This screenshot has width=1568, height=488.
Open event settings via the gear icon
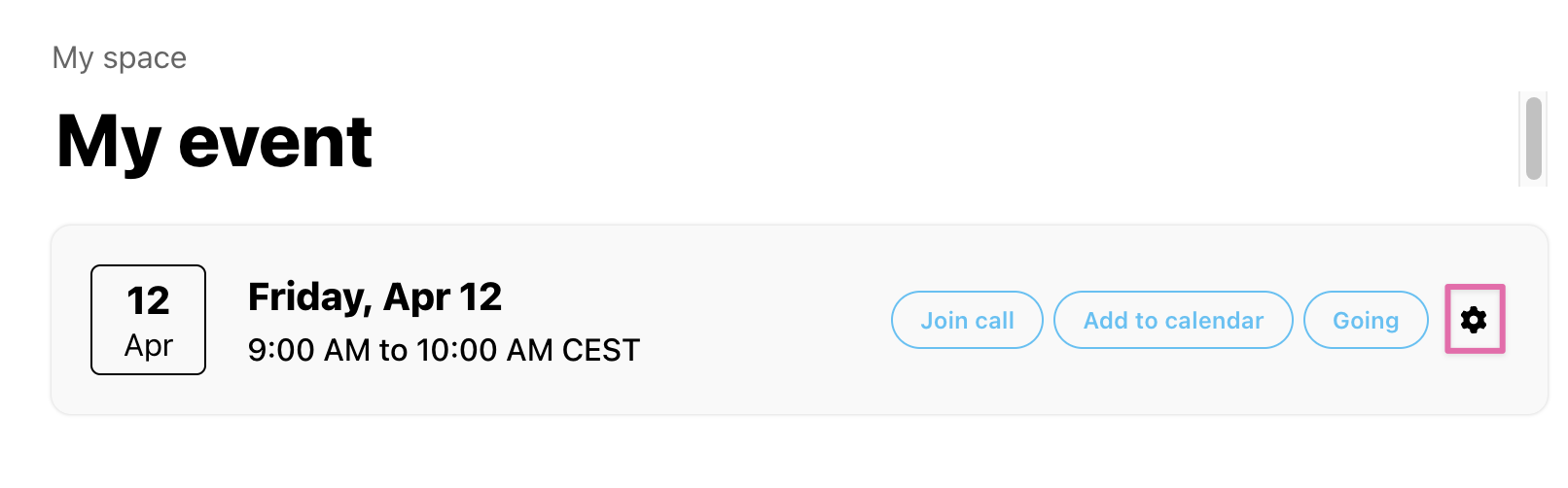[1474, 319]
